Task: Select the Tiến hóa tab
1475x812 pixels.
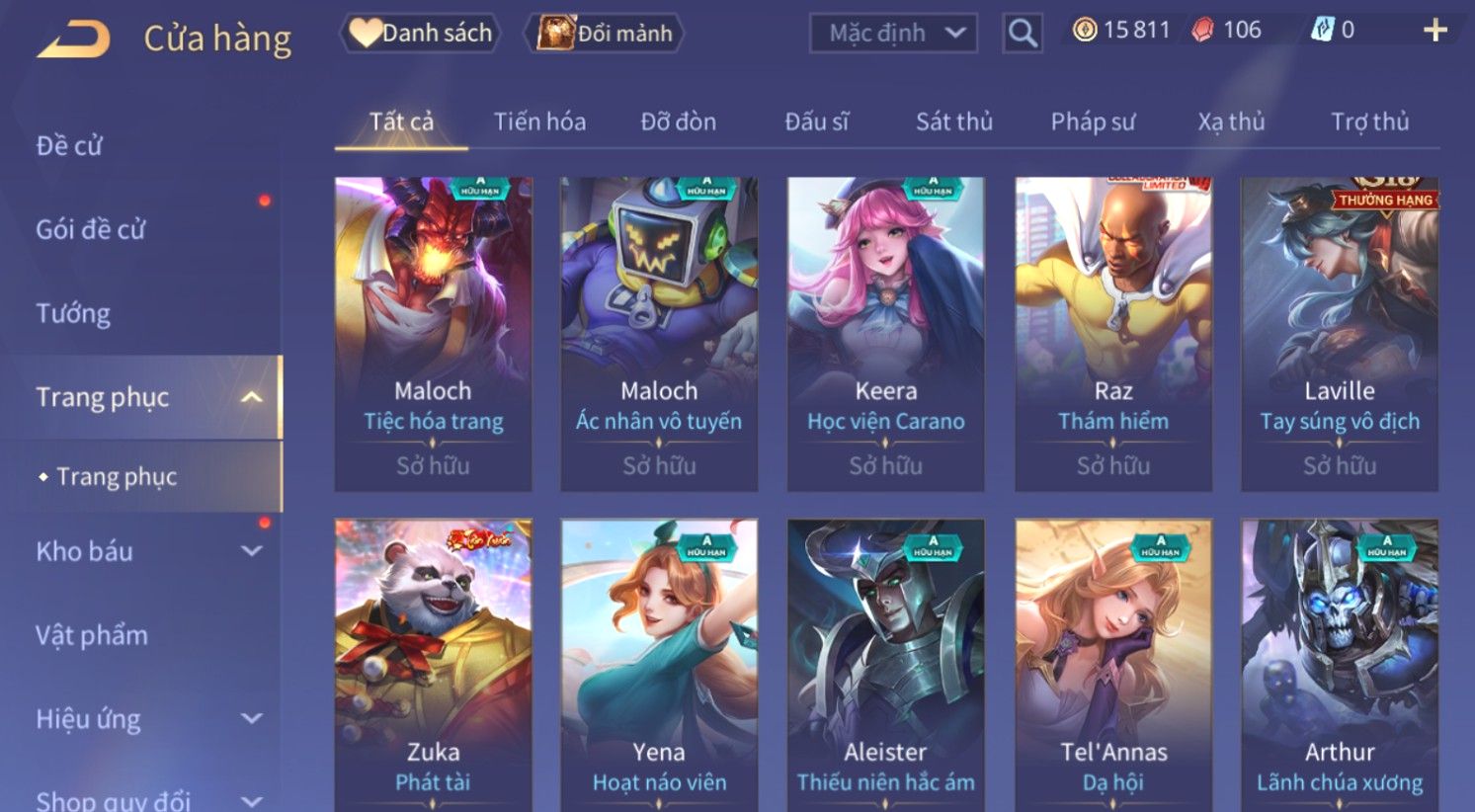Action: tap(539, 122)
